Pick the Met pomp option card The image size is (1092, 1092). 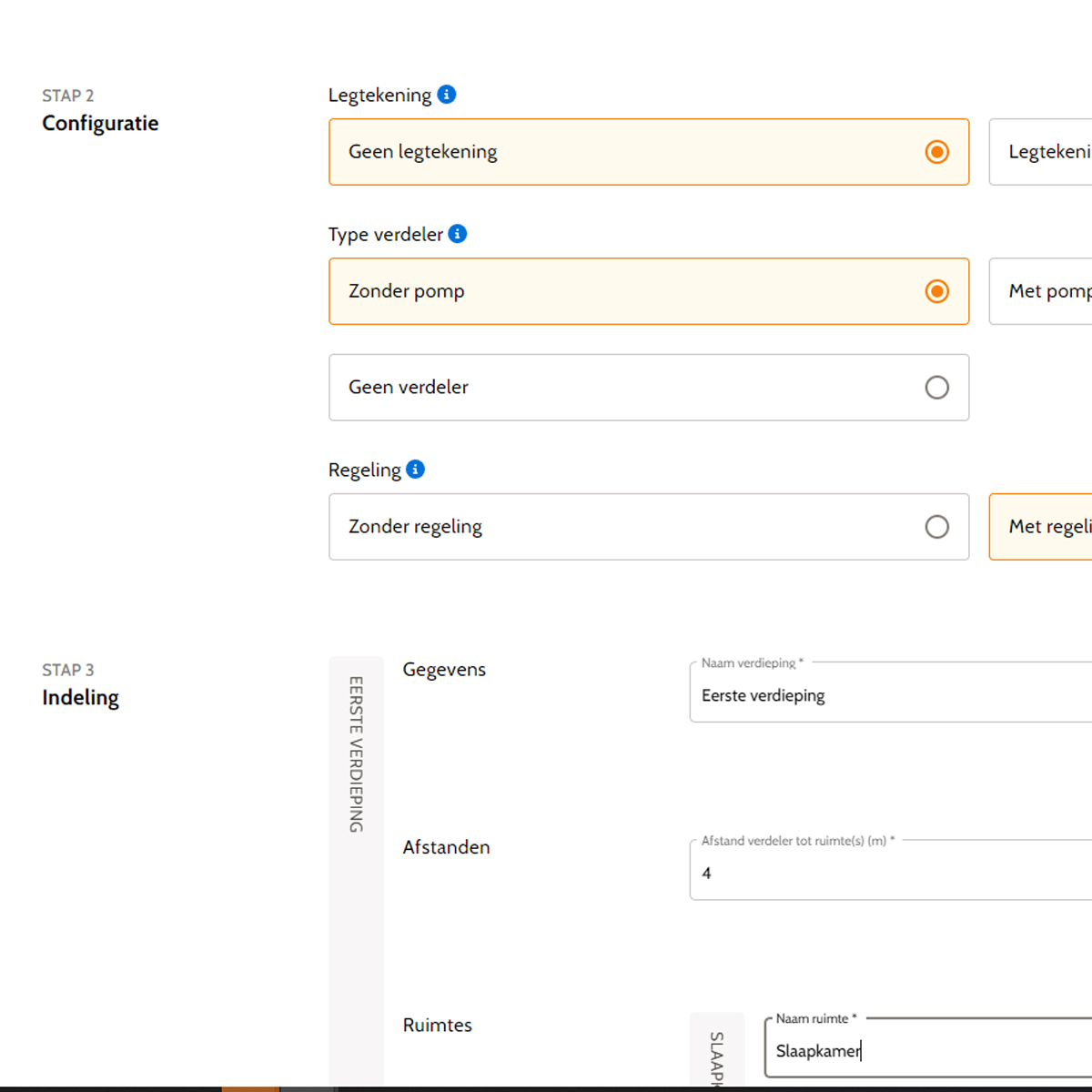pos(1040,291)
